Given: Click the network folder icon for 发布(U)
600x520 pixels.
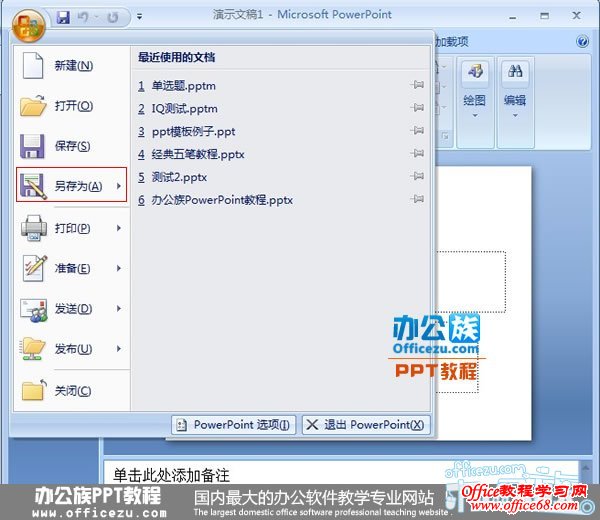Looking at the screenshot, I should (x=33, y=349).
